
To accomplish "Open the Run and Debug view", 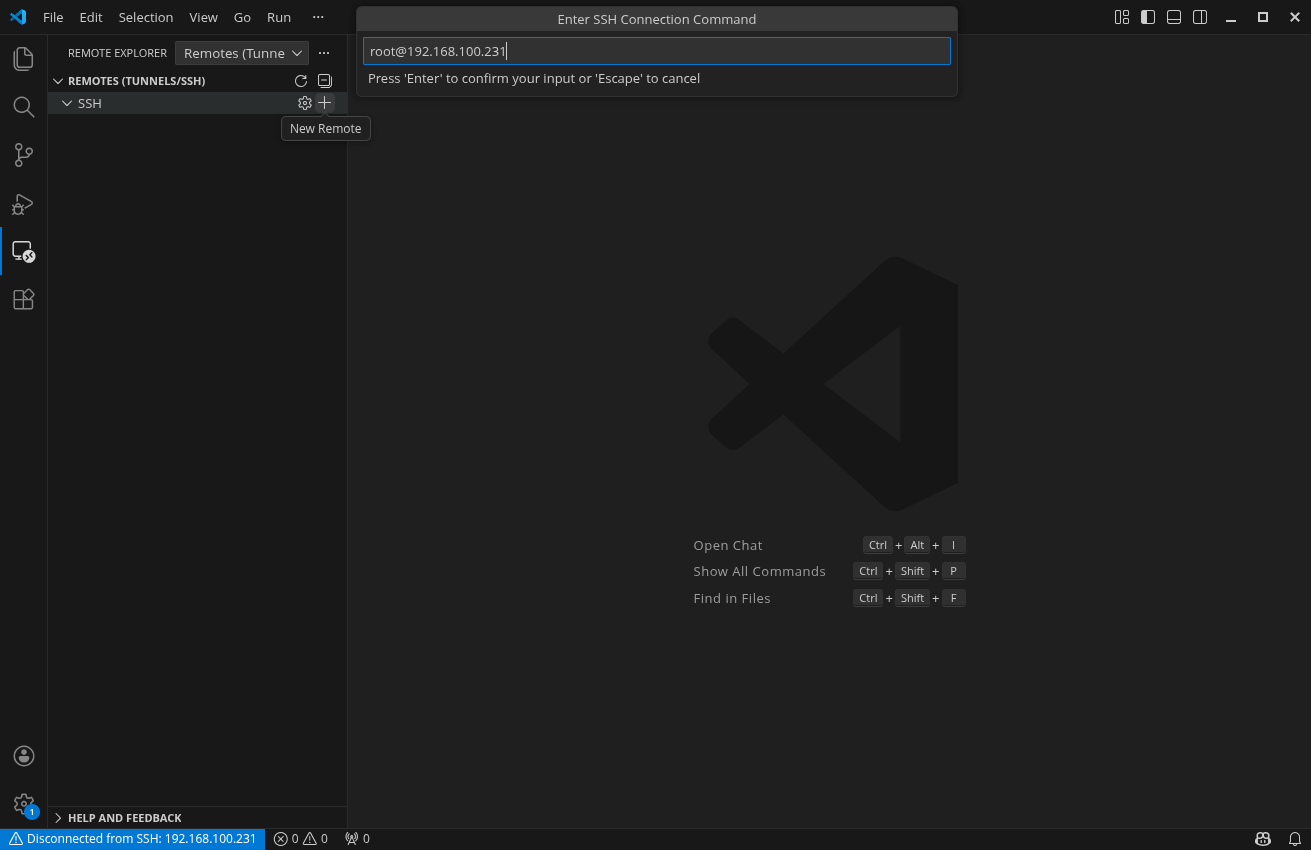I will (x=23, y=204).
